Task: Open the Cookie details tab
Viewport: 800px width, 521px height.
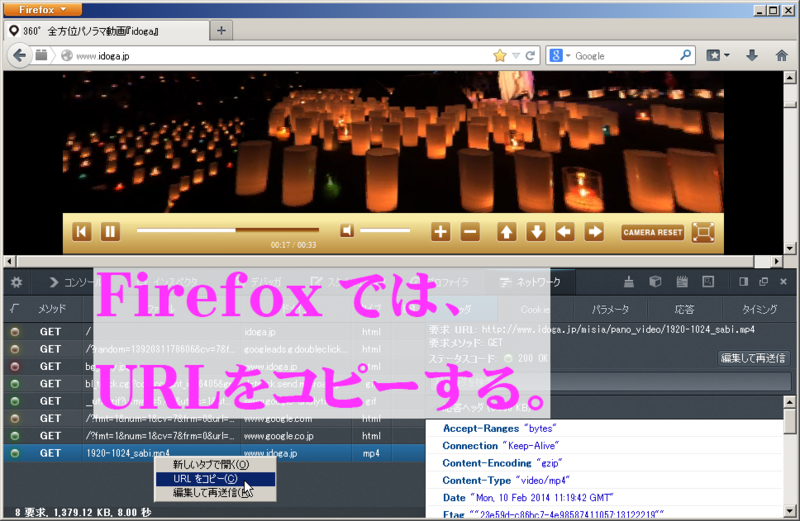Action: tap(535, 309)
